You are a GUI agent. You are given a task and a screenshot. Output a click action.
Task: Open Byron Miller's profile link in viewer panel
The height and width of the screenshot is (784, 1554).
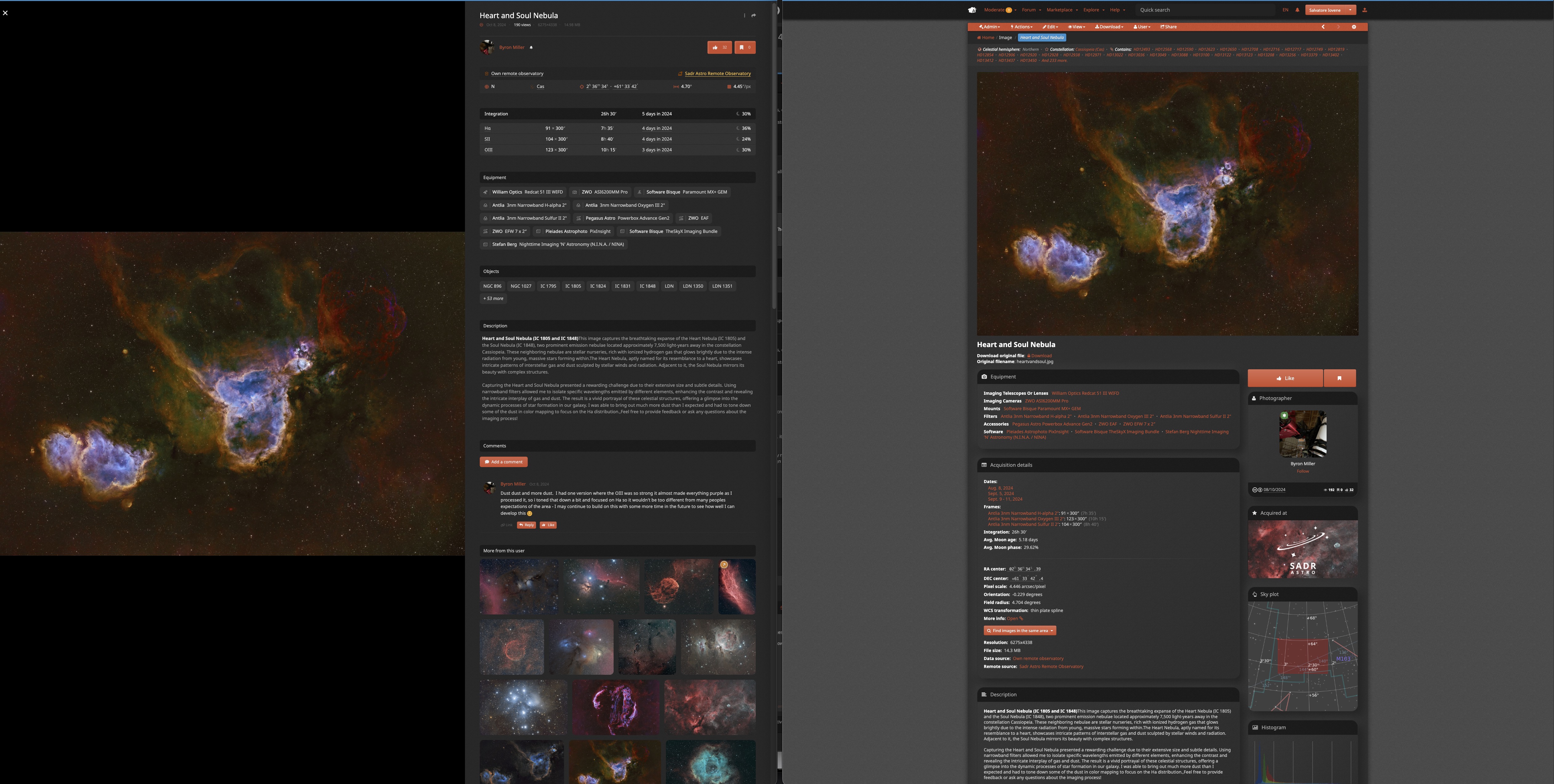pyautogui.click(x=511, y=47)
